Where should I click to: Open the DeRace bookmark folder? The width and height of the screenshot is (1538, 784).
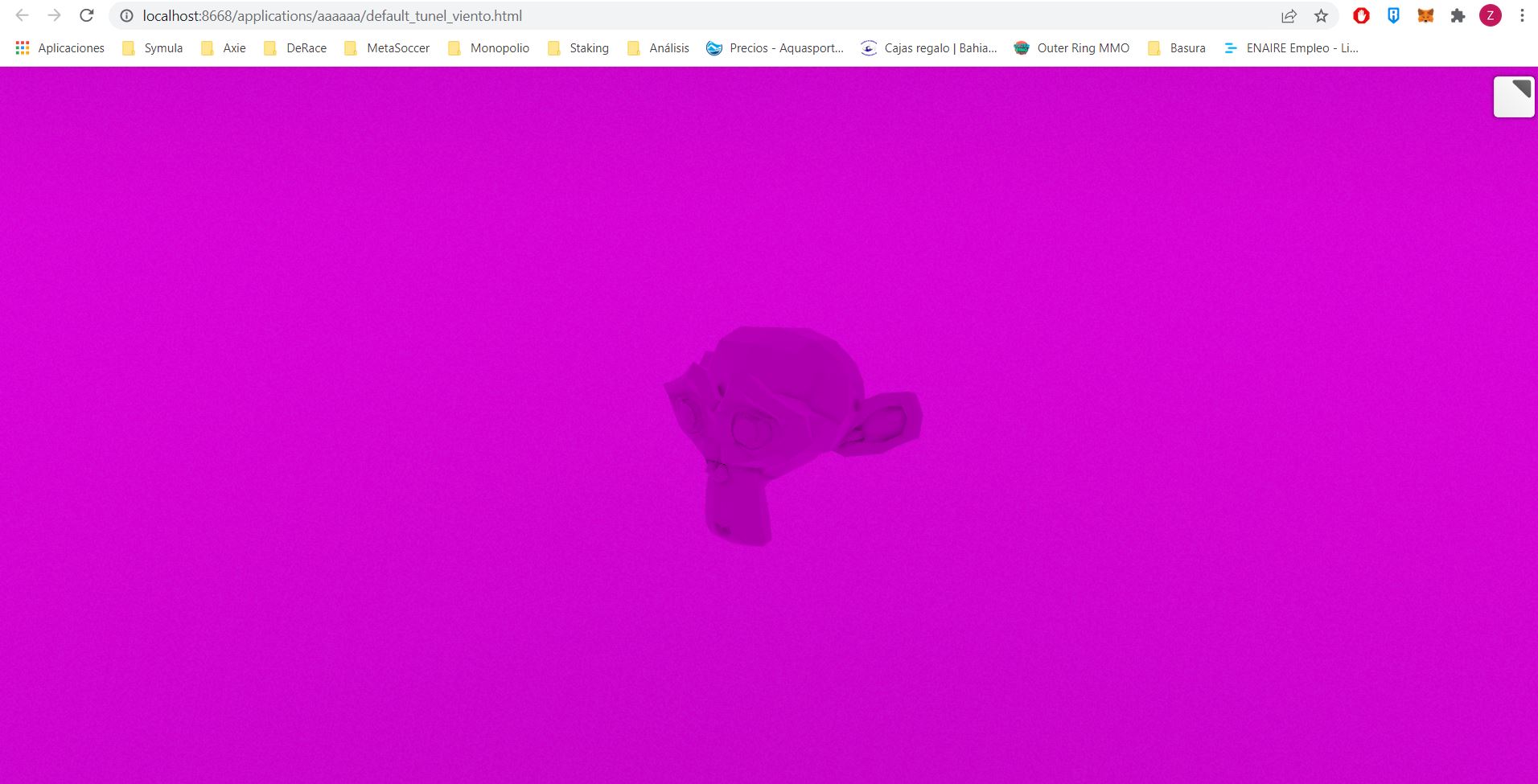click(x=295, y=48)
